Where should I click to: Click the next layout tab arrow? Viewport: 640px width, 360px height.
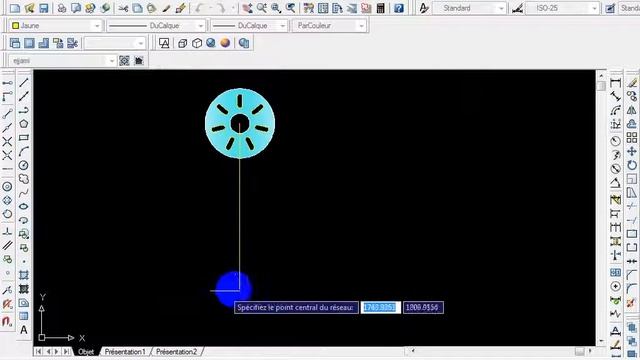(57, 351)
